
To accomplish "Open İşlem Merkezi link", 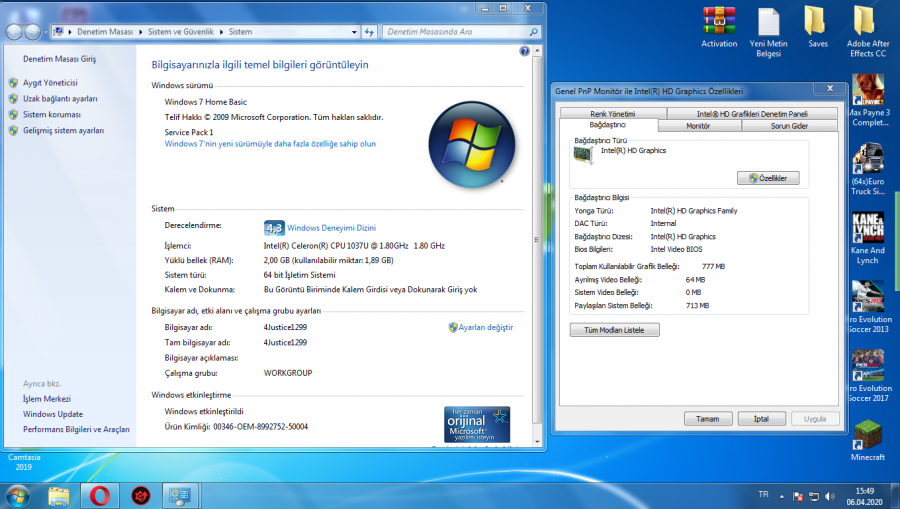I will [46, 399].
